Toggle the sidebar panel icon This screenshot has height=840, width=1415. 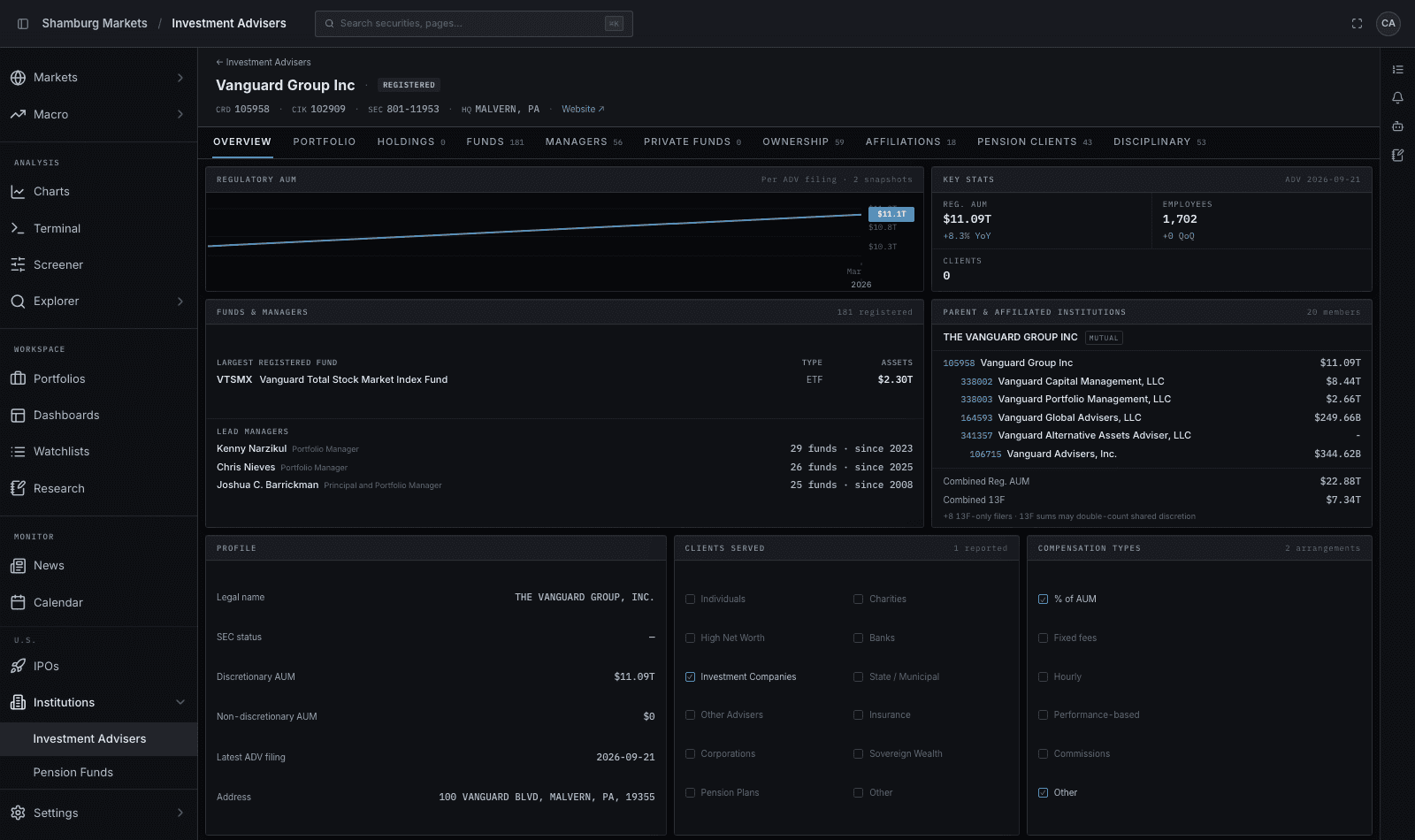point(23,24)
